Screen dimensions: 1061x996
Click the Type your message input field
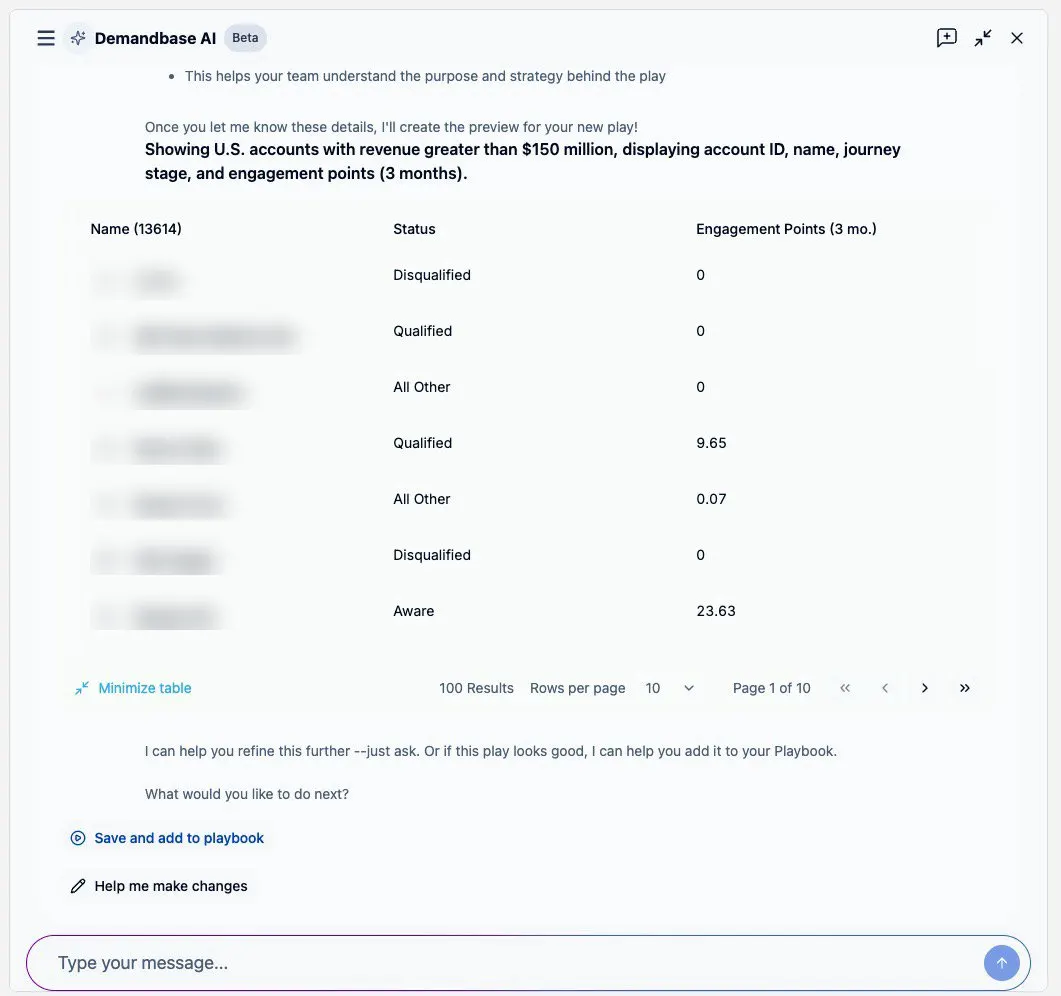pos(300,962)
